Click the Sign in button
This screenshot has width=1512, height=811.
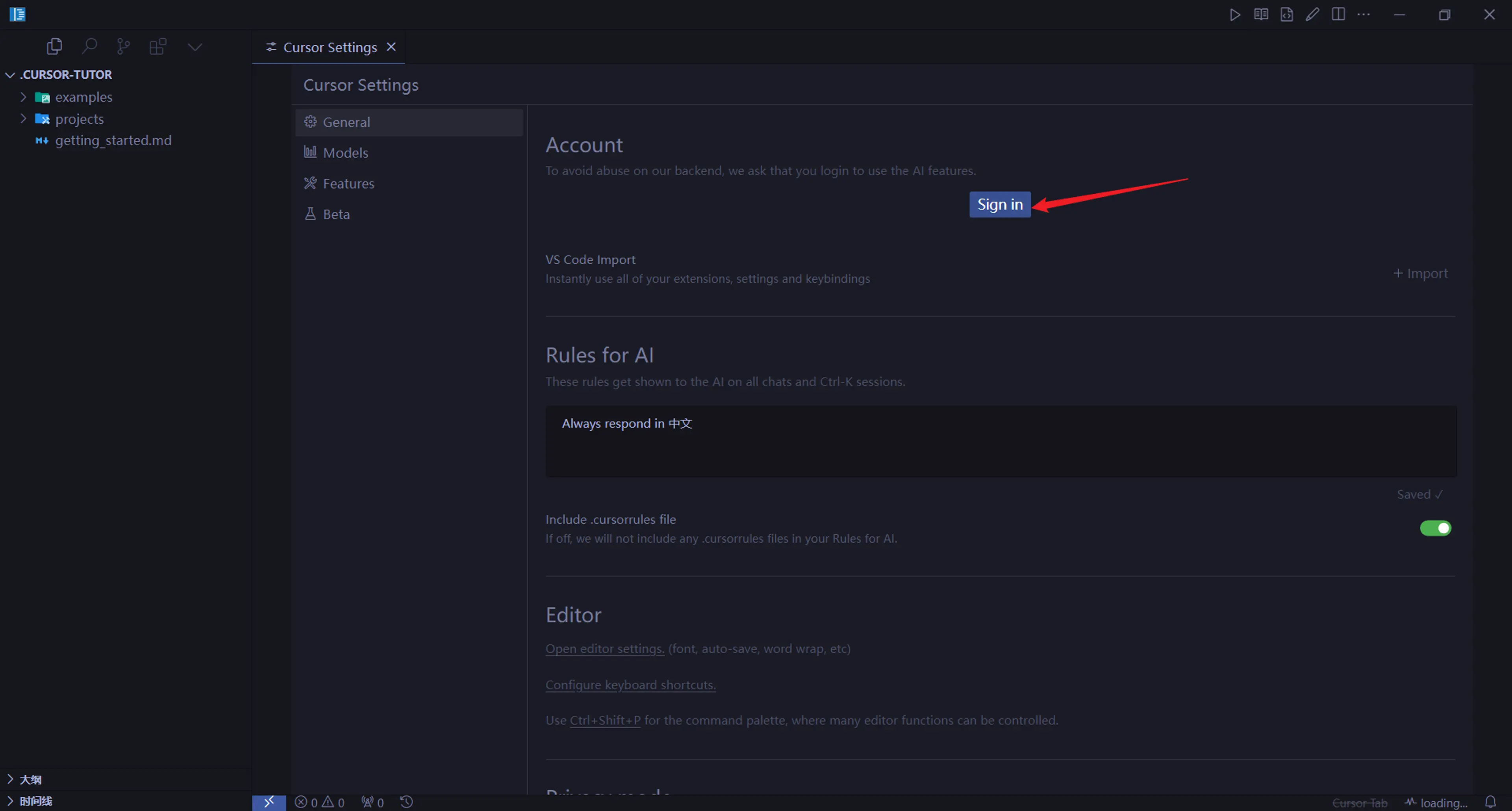(1000, 204)
